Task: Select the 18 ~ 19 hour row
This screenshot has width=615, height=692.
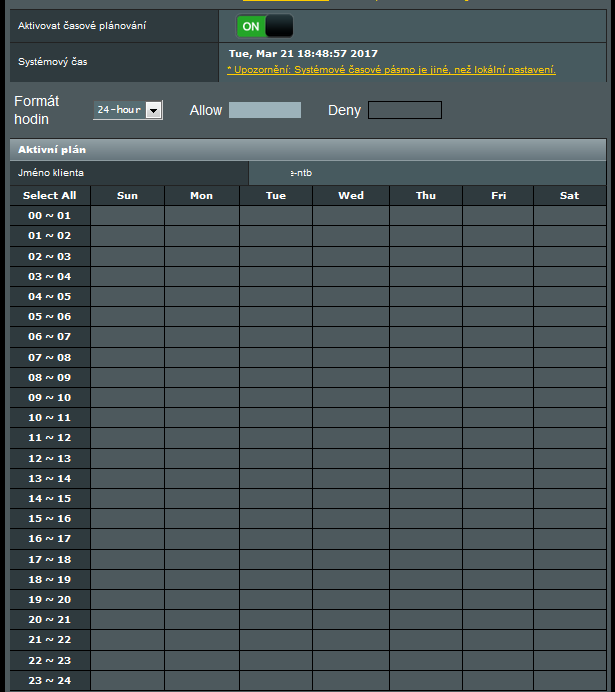Action: point(50,579)
